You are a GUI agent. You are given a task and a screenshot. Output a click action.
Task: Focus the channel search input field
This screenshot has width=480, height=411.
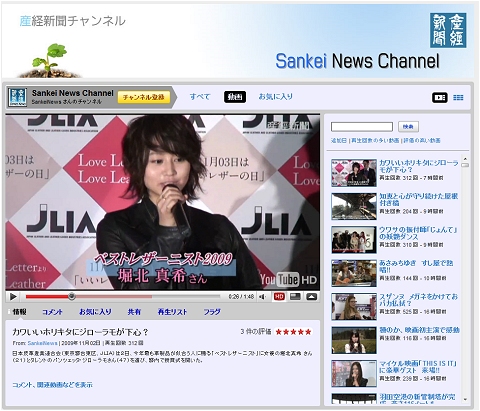[x=362, y=127]
